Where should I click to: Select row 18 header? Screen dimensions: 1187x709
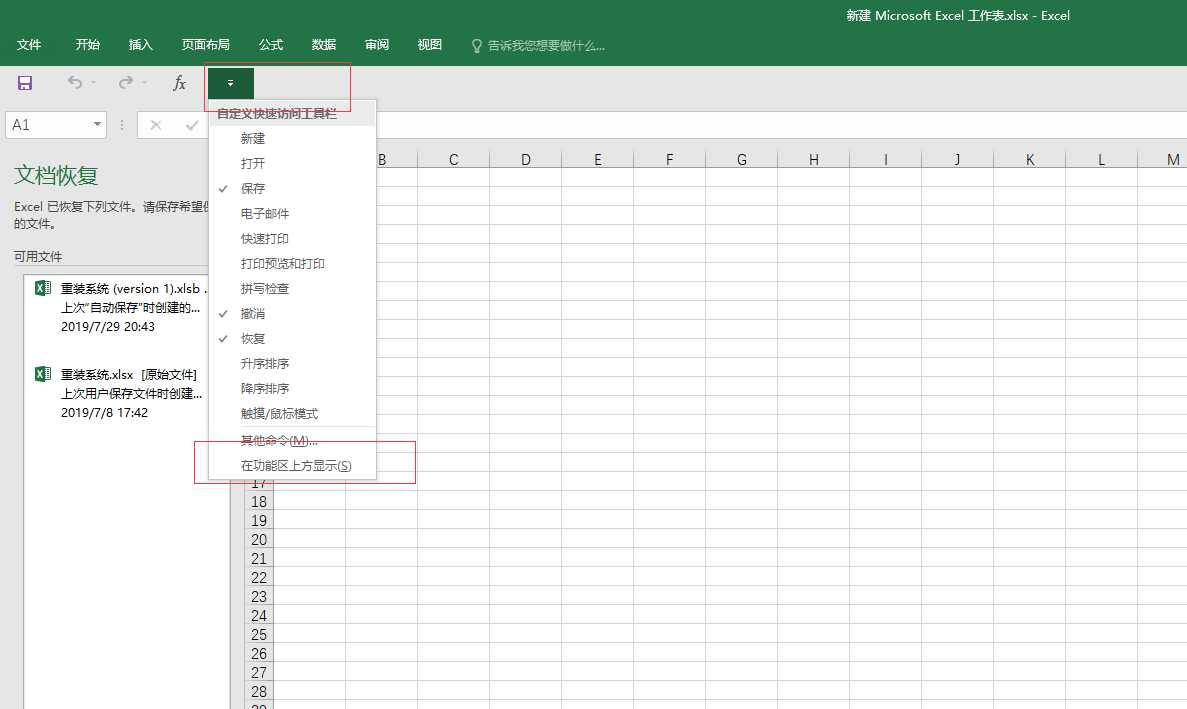259,502
